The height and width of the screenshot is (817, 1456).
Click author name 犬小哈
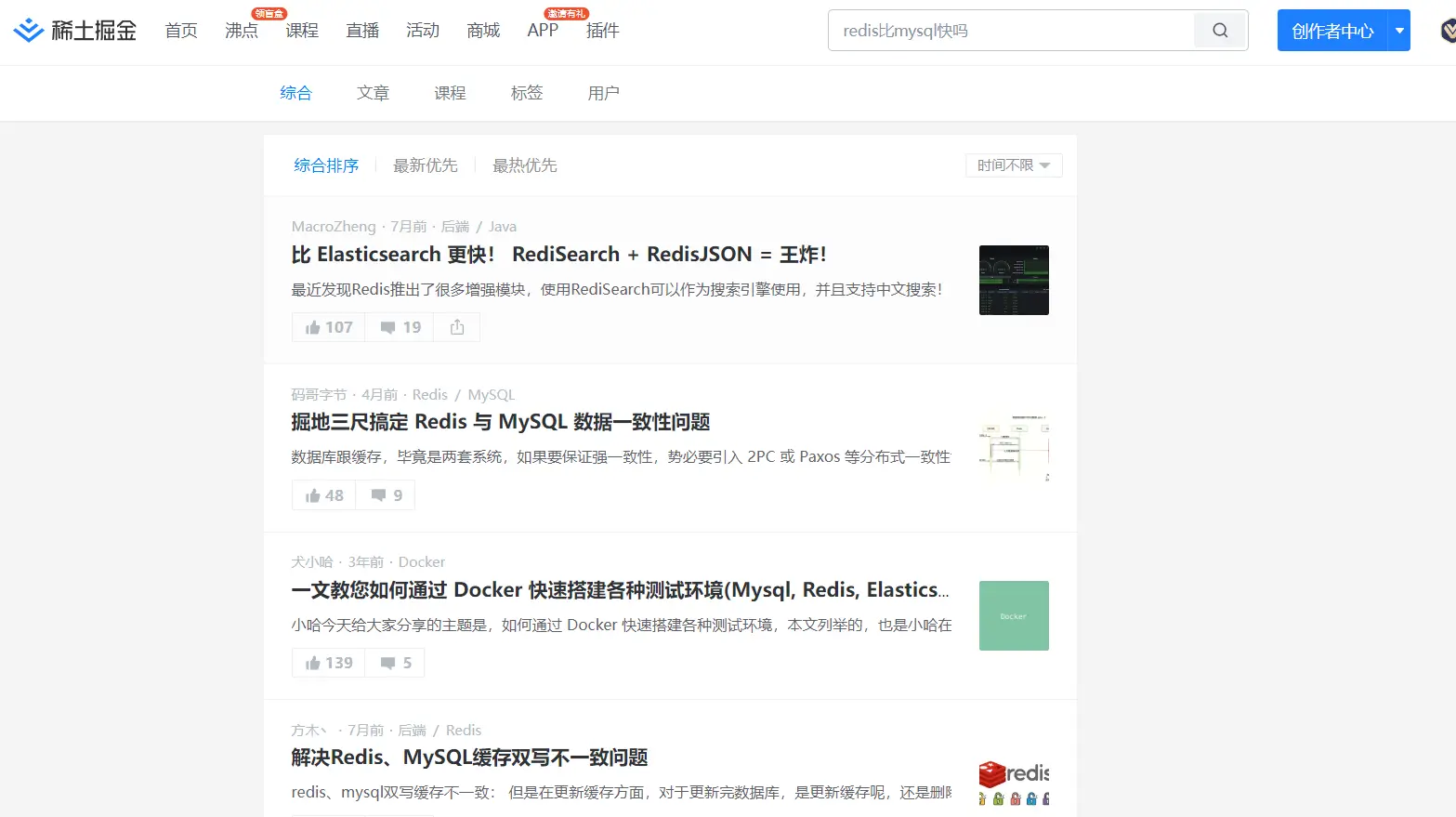coord(312,562)
